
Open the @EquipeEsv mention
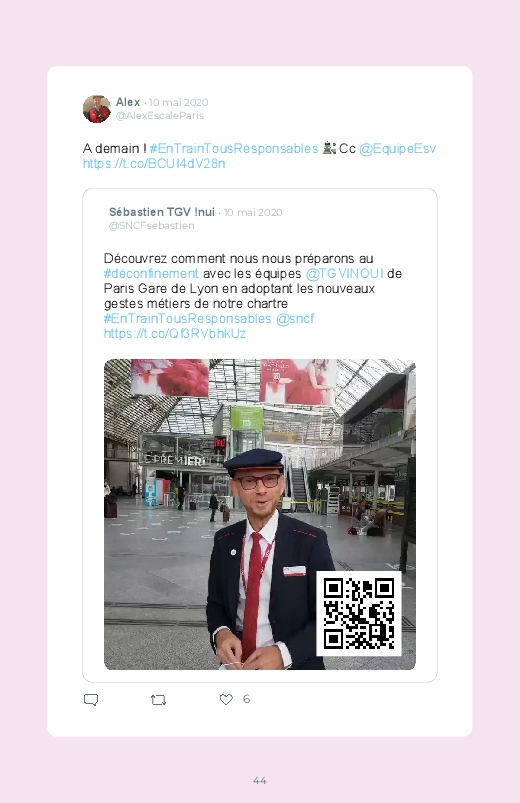pyautogui.click(x=397, y=149)
